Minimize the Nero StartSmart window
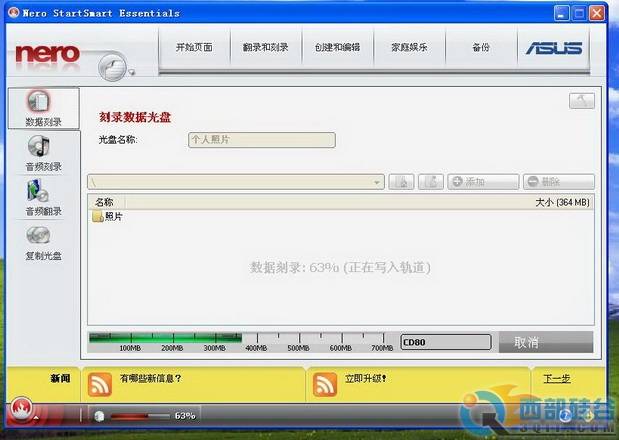Viewport: 619px width, 440px height. (561, 13)
